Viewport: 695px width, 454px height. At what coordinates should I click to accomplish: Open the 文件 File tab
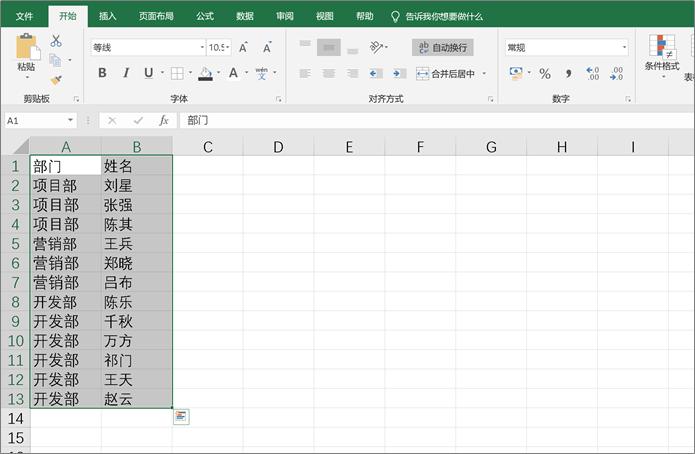[x=24, y=16]
